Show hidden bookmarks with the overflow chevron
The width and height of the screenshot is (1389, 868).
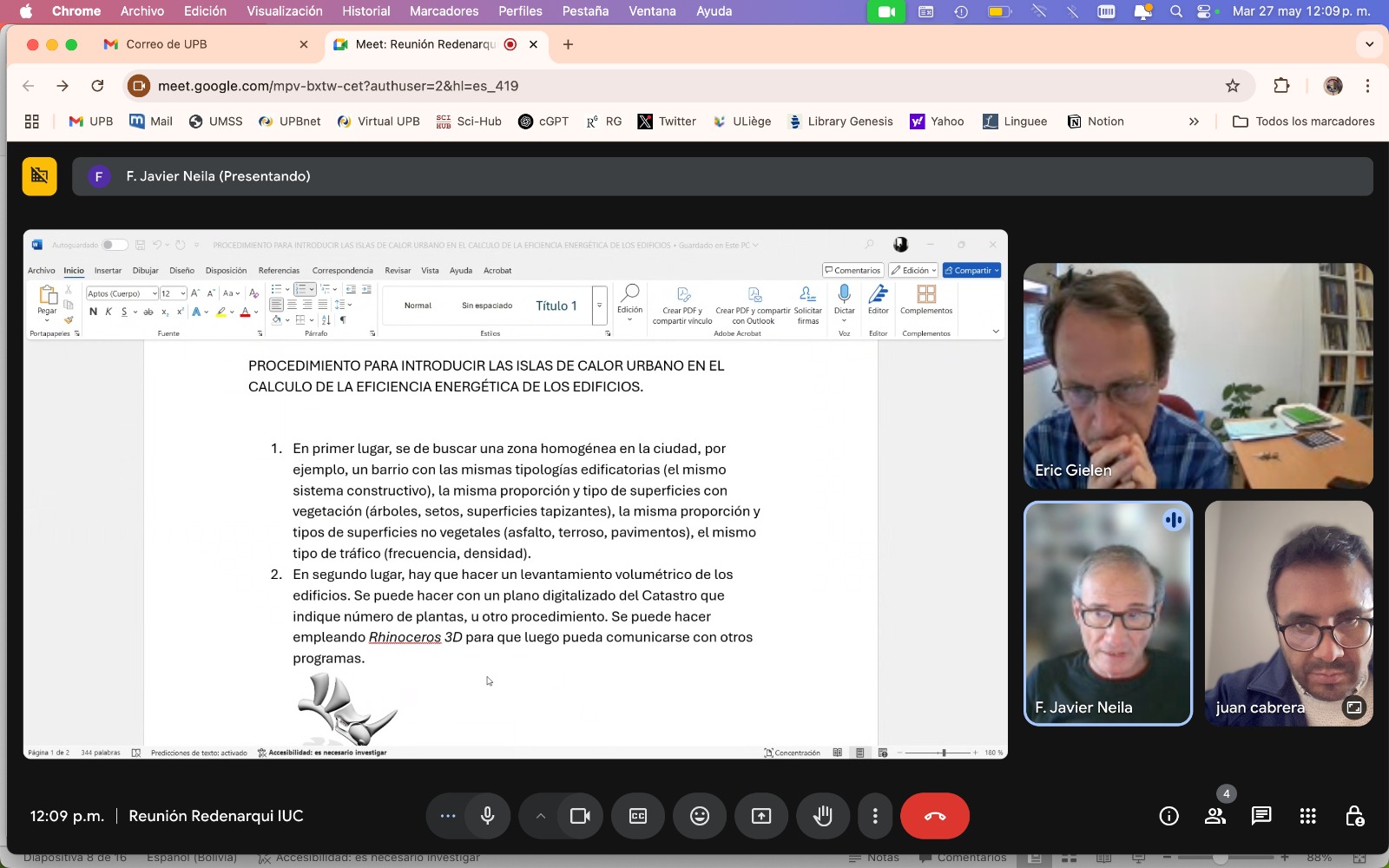tap(1194, 122)
